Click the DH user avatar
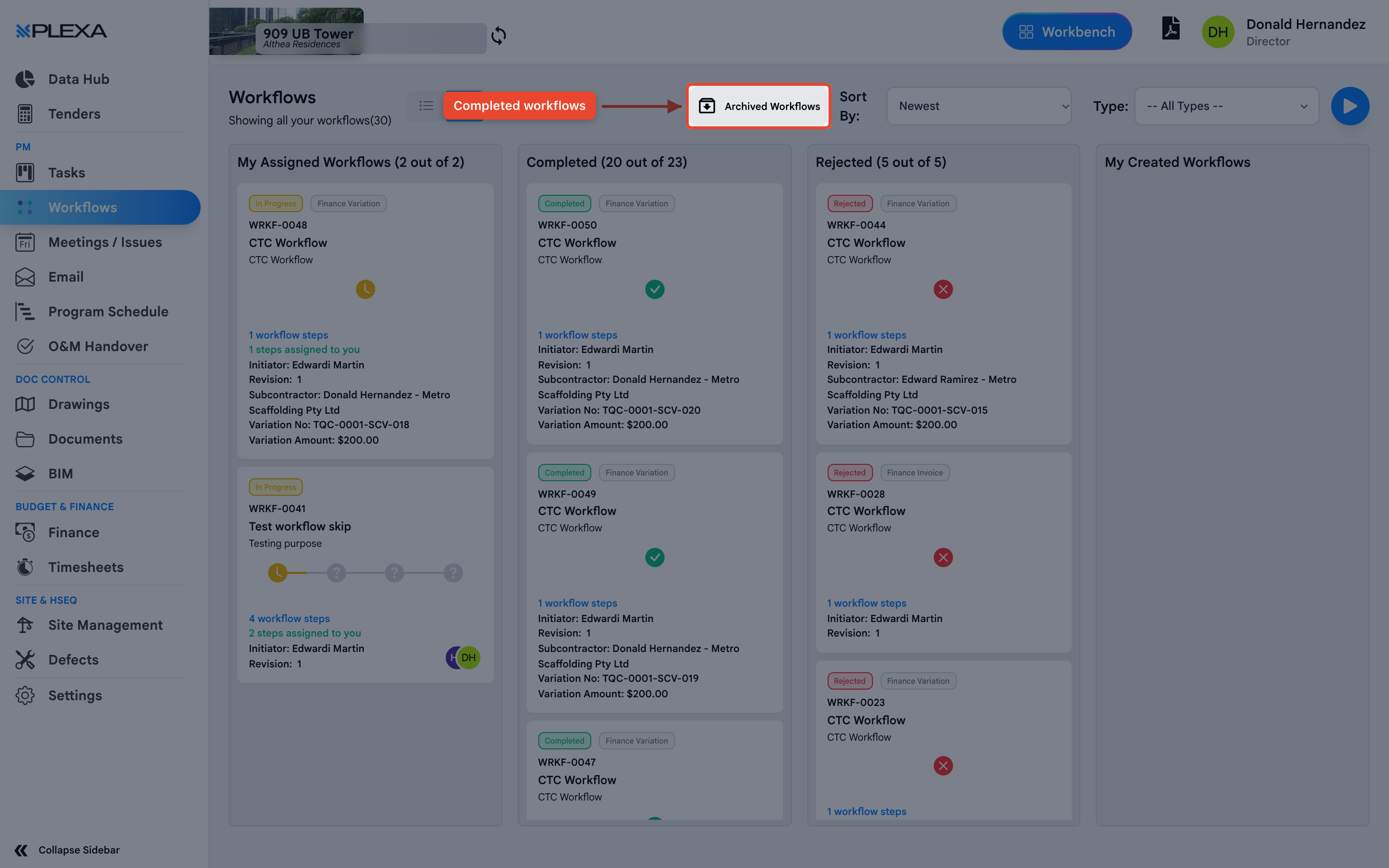1389x868 pixels. (x=1217, y=31)
